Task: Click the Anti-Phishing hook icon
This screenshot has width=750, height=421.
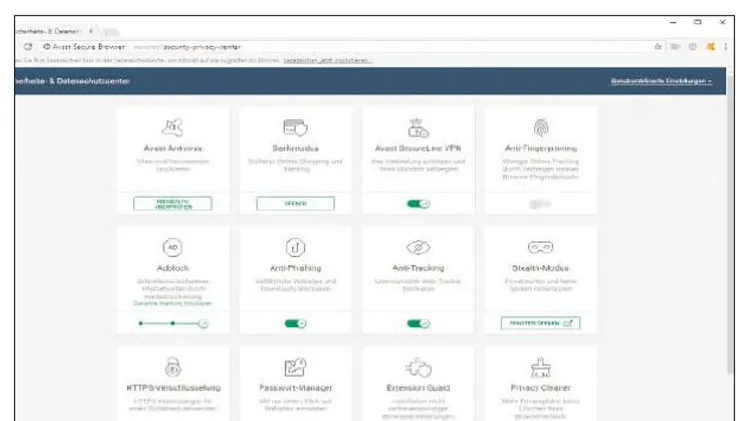Action: point(295,247)
